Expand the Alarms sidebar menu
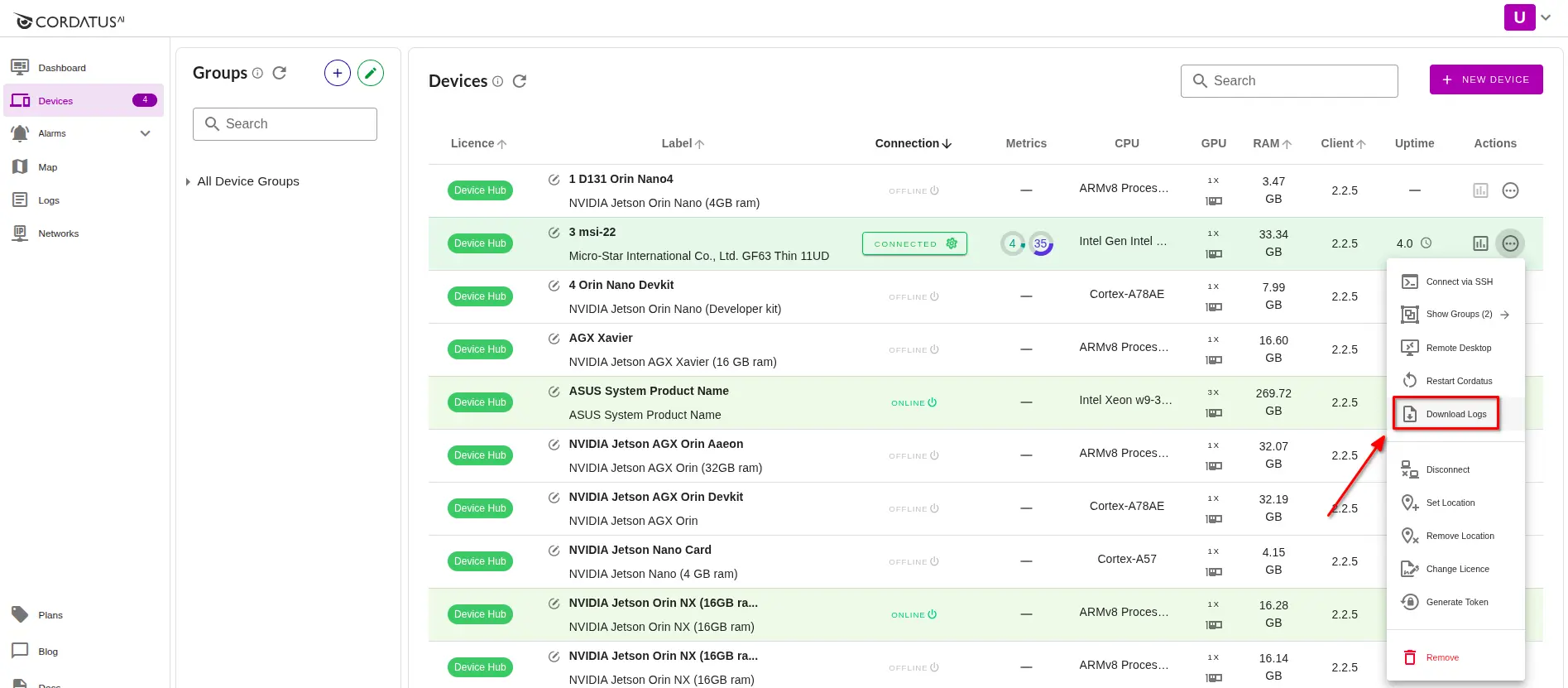 point(146,133)
